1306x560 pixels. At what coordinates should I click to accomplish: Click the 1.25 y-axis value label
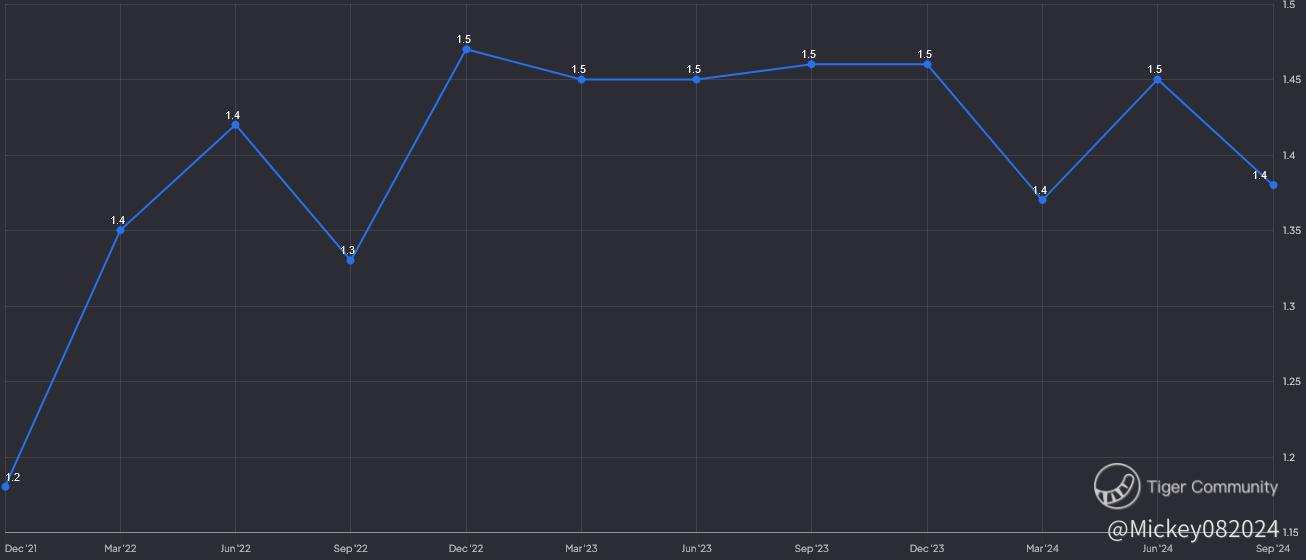(x=1289, y=382)
